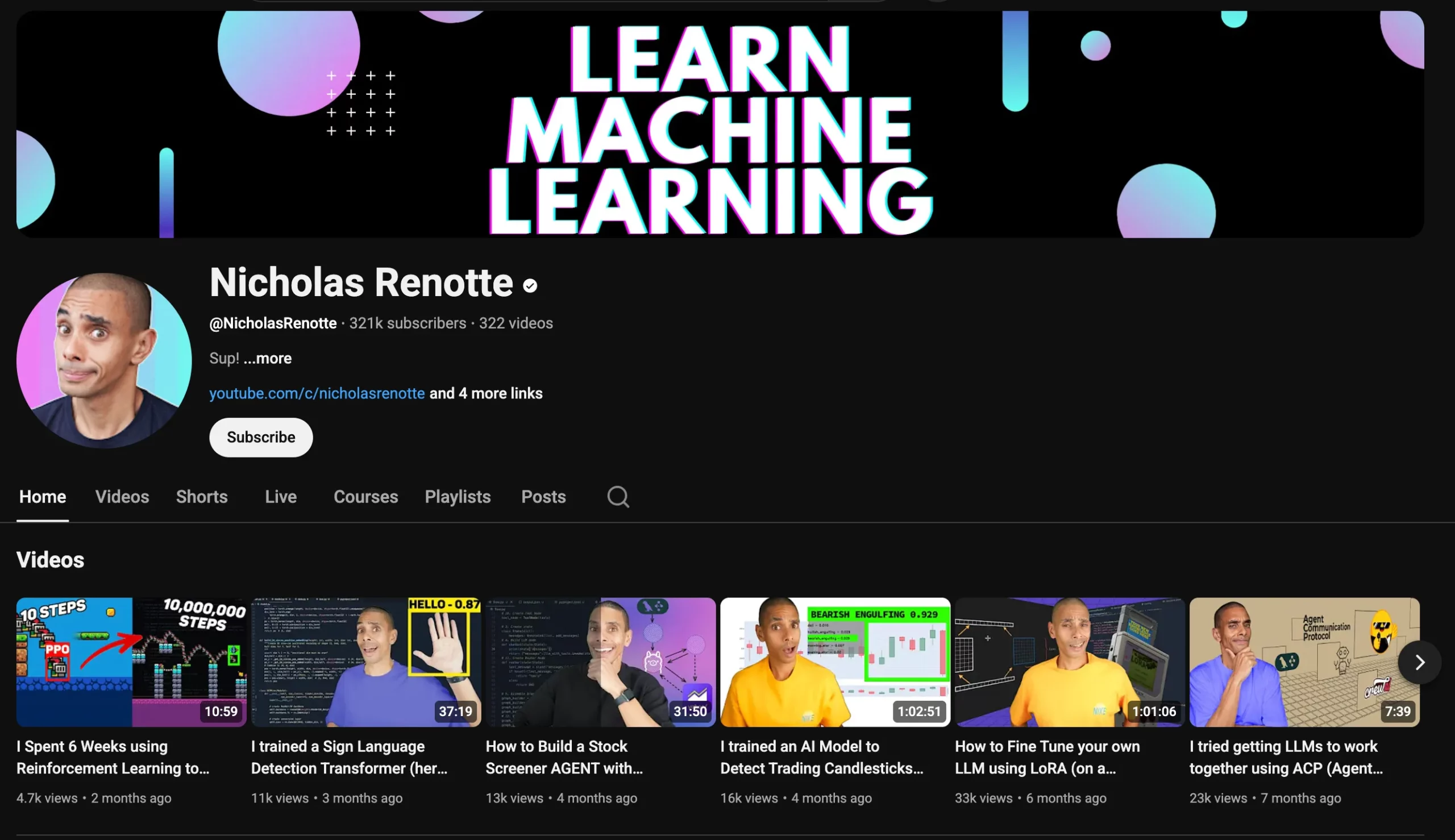
Task: Open the Trading Candlesticks video thumbnail
Action: point(835,662)
